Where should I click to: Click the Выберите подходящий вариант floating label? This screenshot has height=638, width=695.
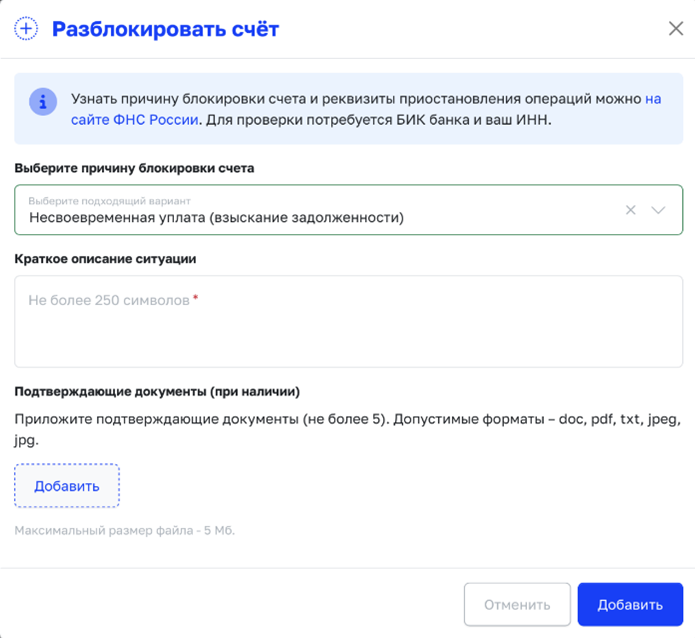[109, 201]
